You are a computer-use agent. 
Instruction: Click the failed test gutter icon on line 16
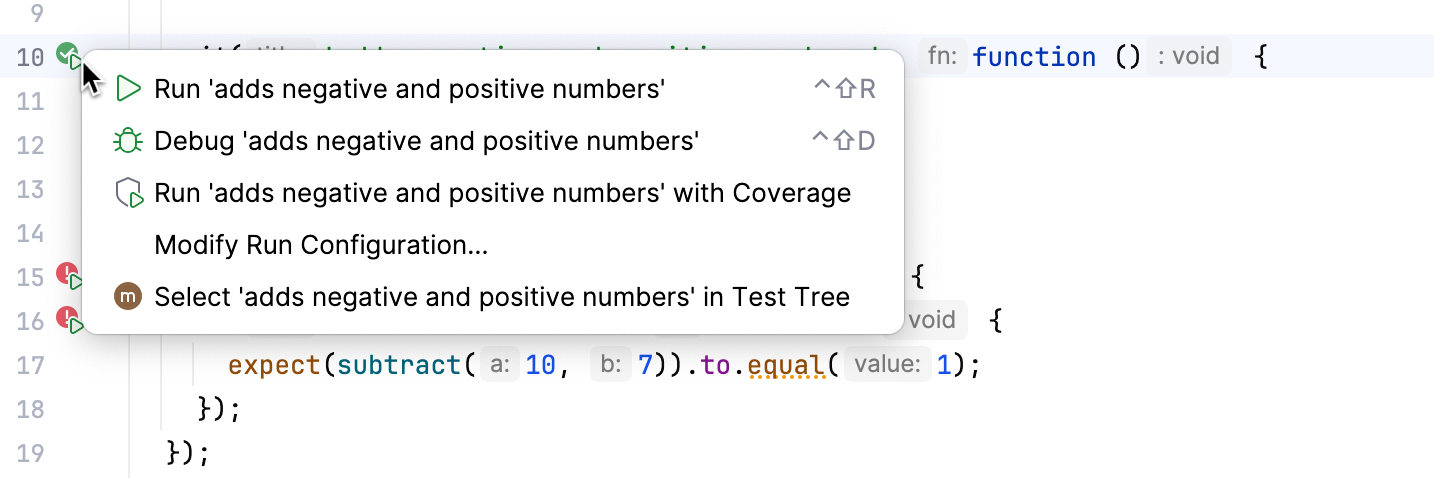click(68, 320)
